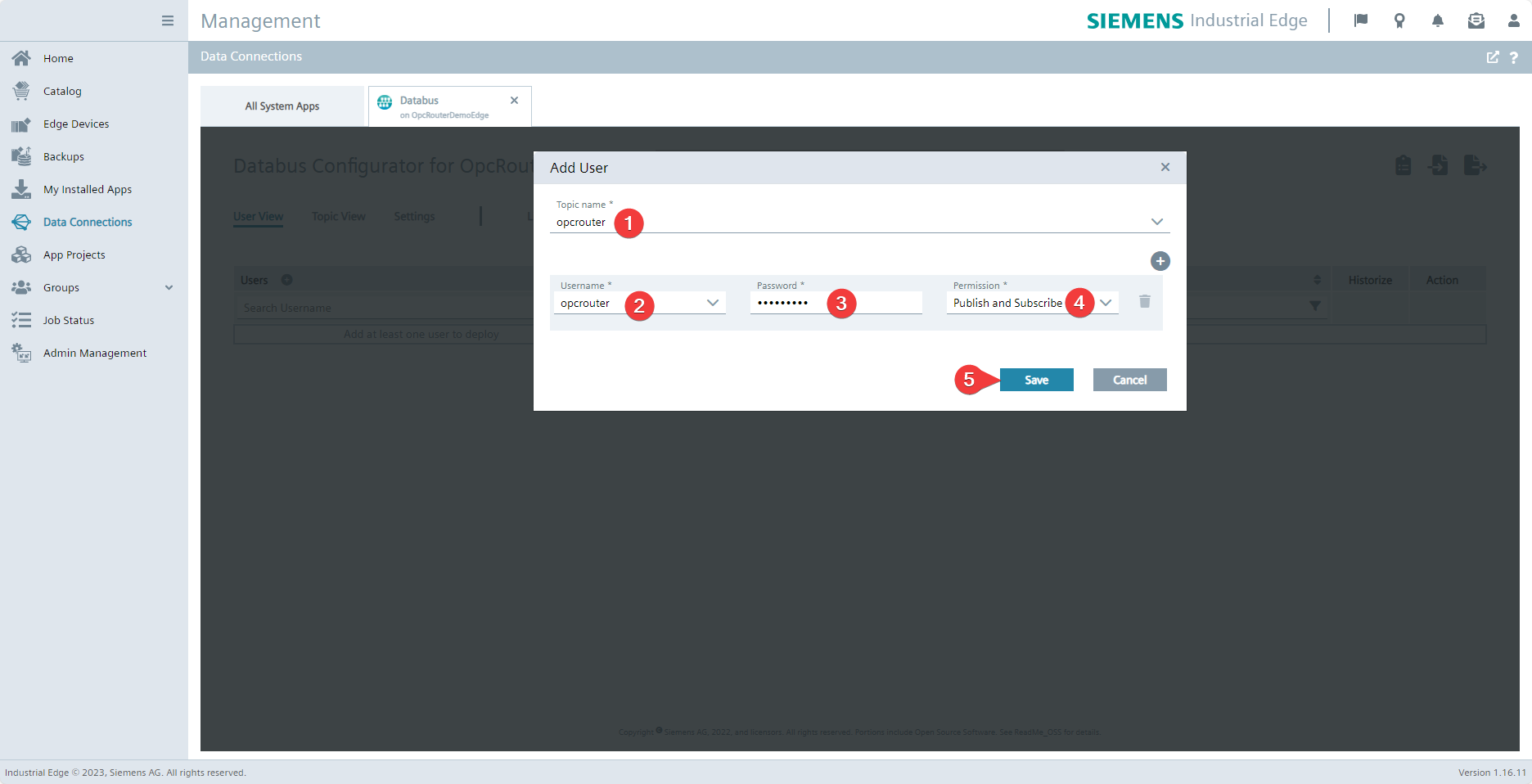
Task: Switch to All System Apps tab
Action: tap(282, 106)
